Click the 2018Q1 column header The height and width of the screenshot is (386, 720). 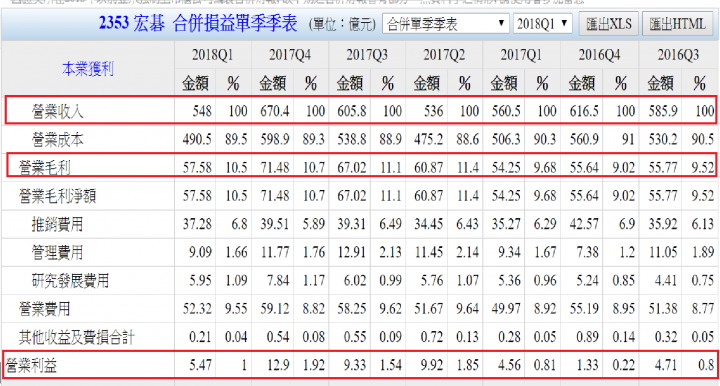coord(212,55)
